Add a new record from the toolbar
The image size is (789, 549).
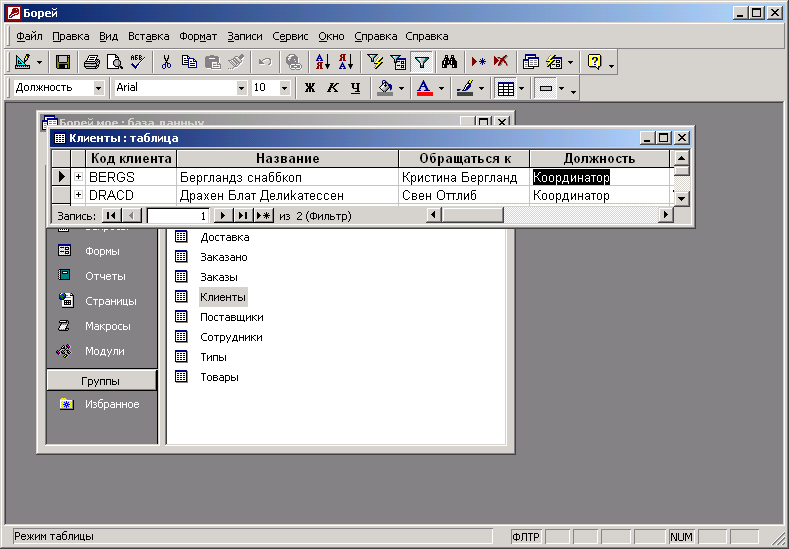tap(478, 62)
